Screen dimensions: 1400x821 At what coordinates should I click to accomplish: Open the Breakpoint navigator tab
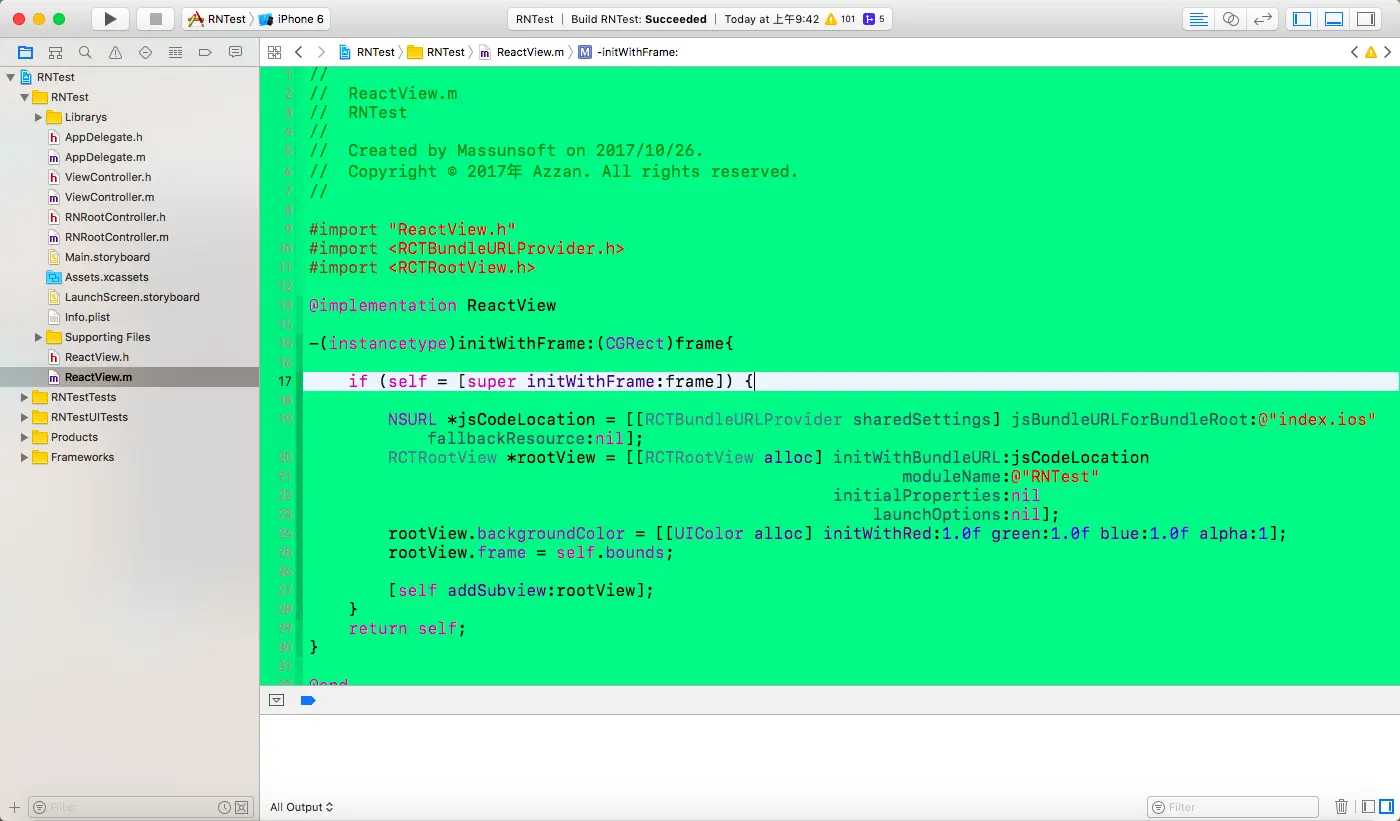[x=205, y=52]
